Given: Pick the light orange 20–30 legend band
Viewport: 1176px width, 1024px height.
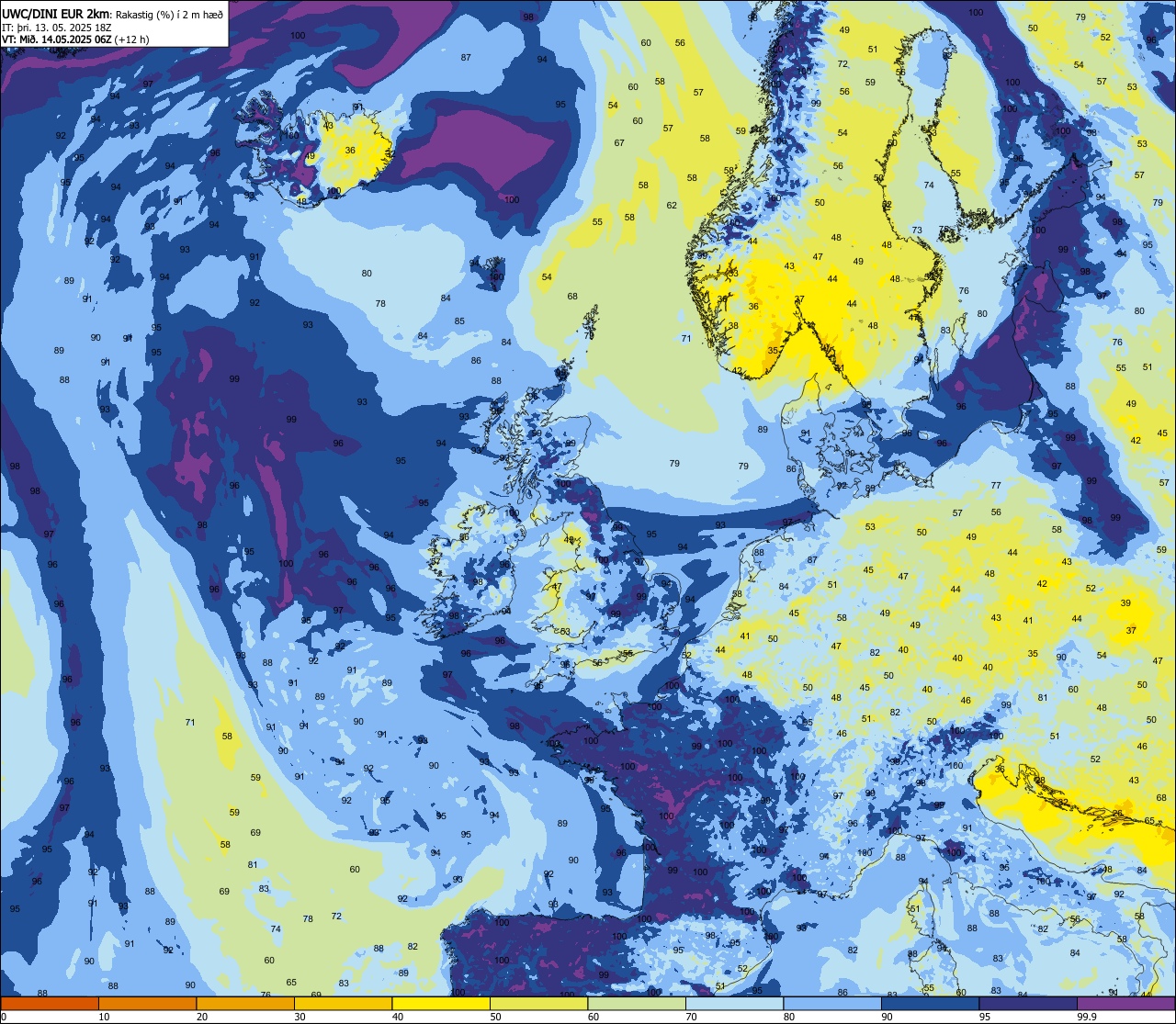Looking at the screenshot, I should pos(245,1004).
